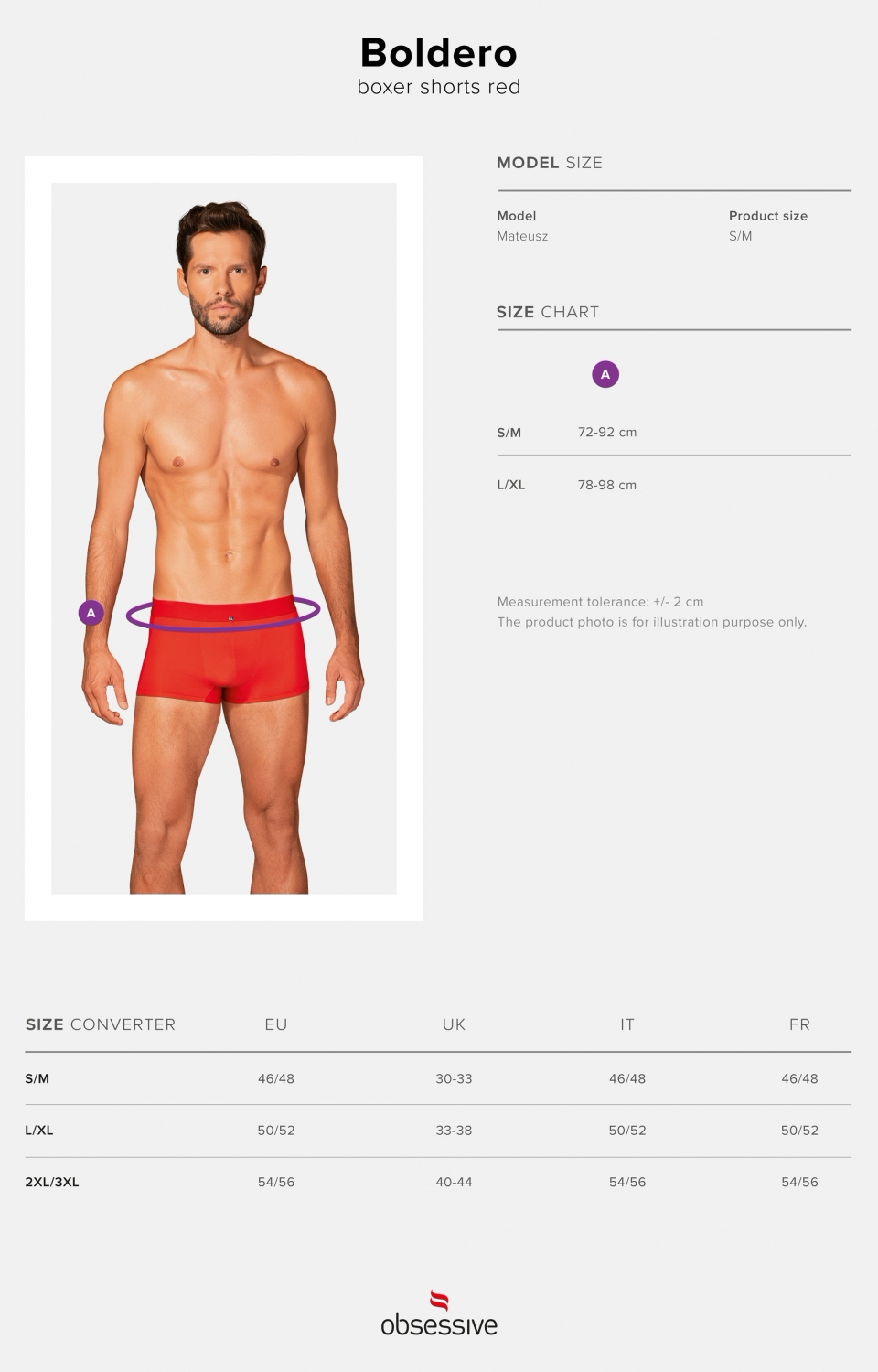
Task: Click the purple A badge in size chart
Action: tap(605, 374)
